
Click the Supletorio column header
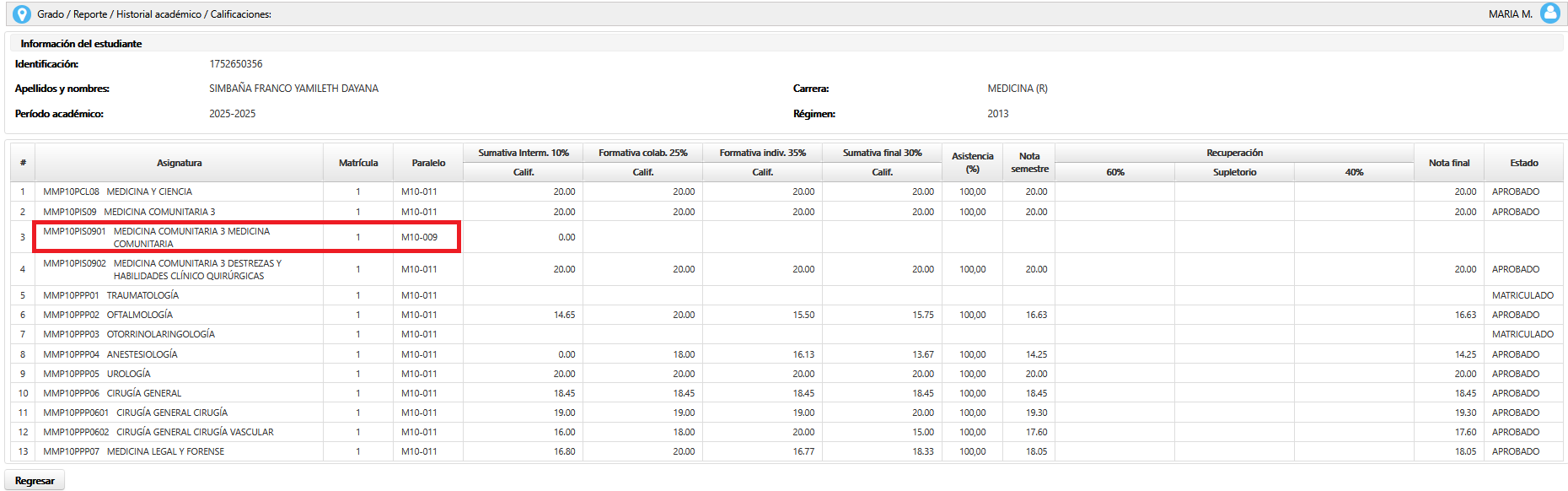(x=1234, y=172)
